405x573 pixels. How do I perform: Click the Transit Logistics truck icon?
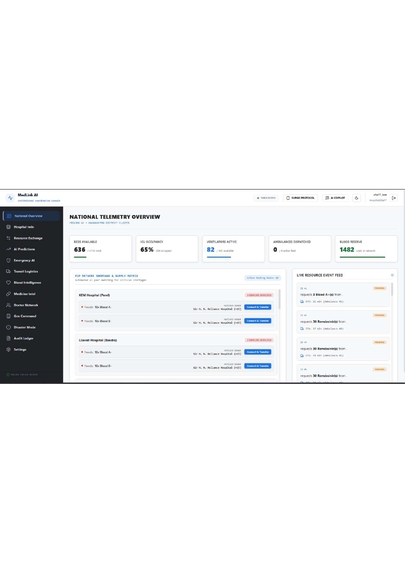pyautogui.click(x=8, y=272)
